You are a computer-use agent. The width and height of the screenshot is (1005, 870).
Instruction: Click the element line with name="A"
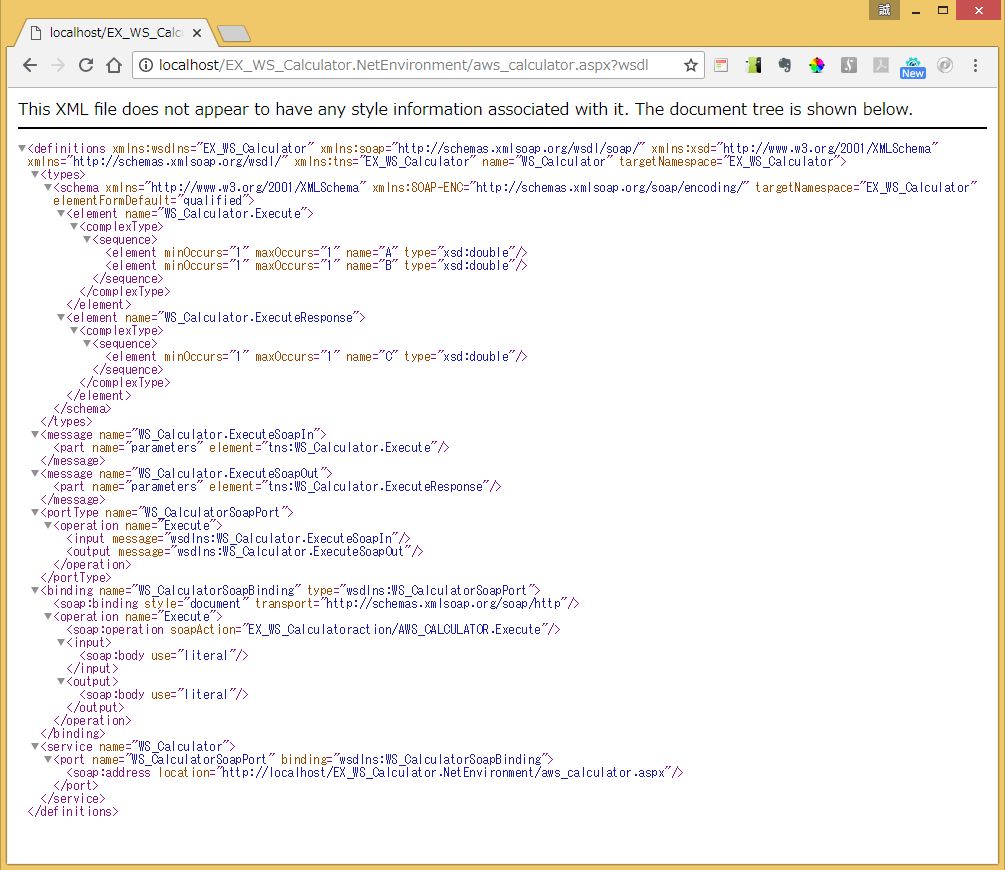pos(316,253)
